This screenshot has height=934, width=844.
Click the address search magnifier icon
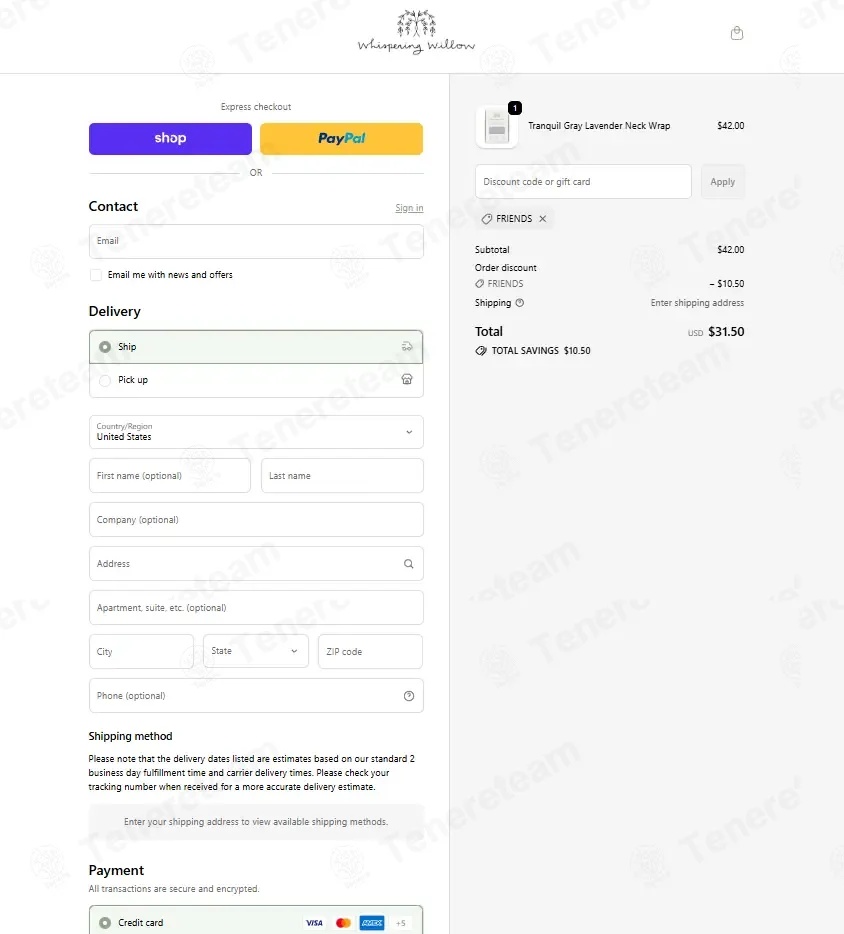click(x=408, y=564)
